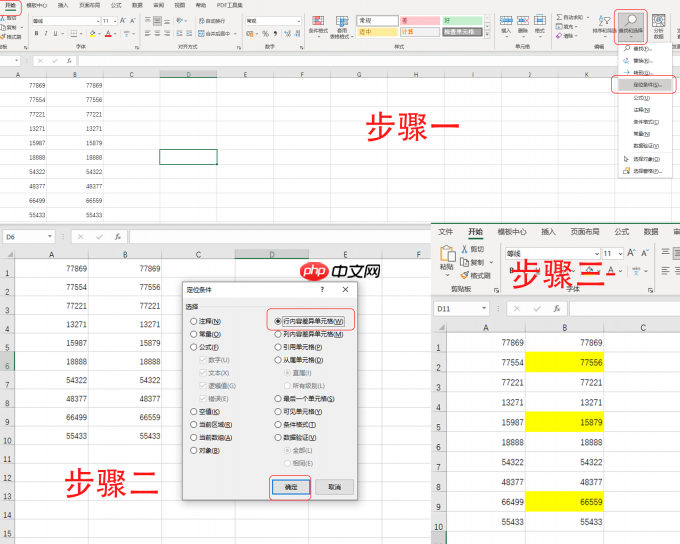
Task: Click Decrease Decimal icon
Action: pyautogui.click(x=297, y=33)
